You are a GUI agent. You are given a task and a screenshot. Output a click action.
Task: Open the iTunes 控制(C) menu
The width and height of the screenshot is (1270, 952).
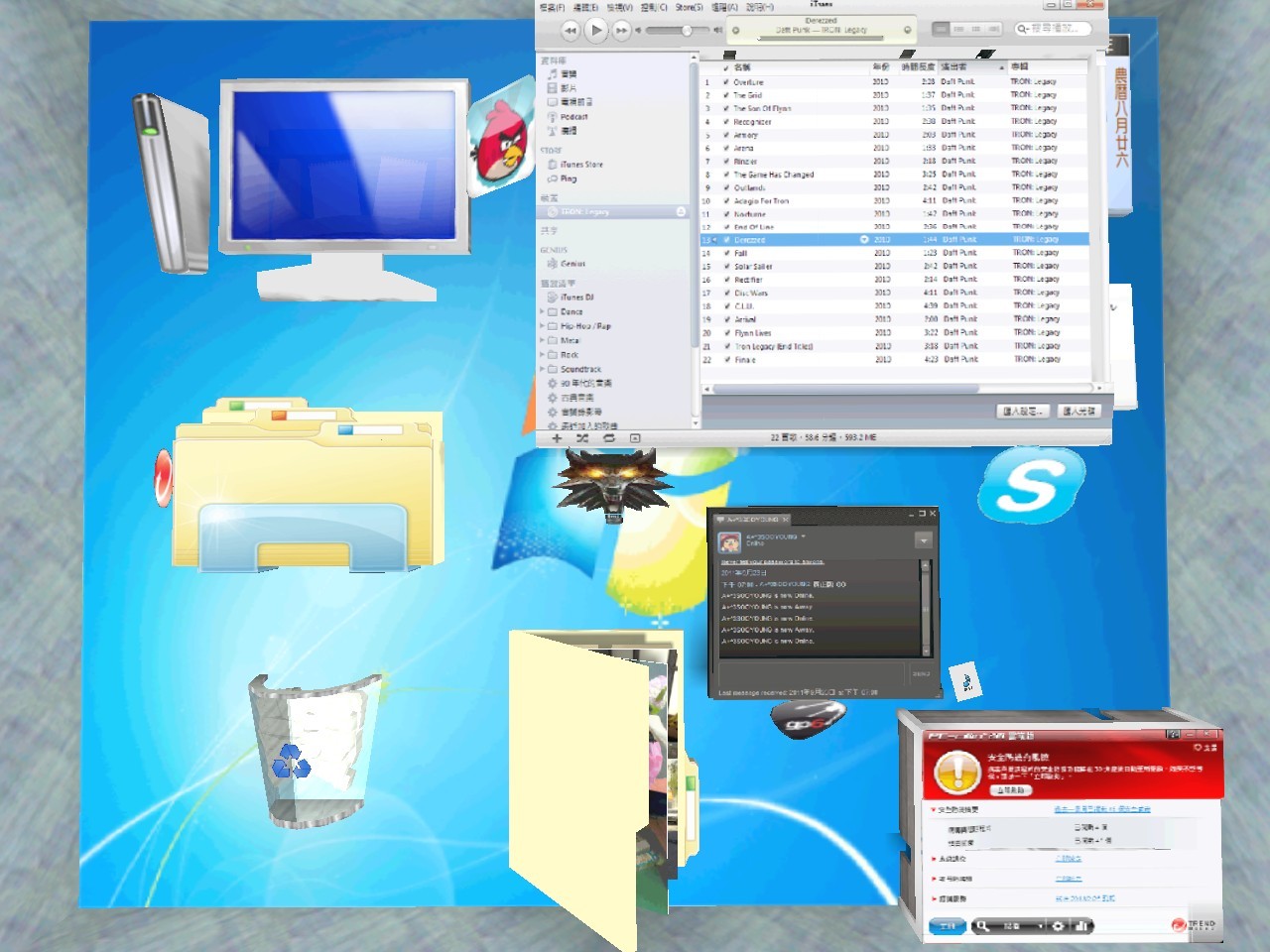click(654, 7)
